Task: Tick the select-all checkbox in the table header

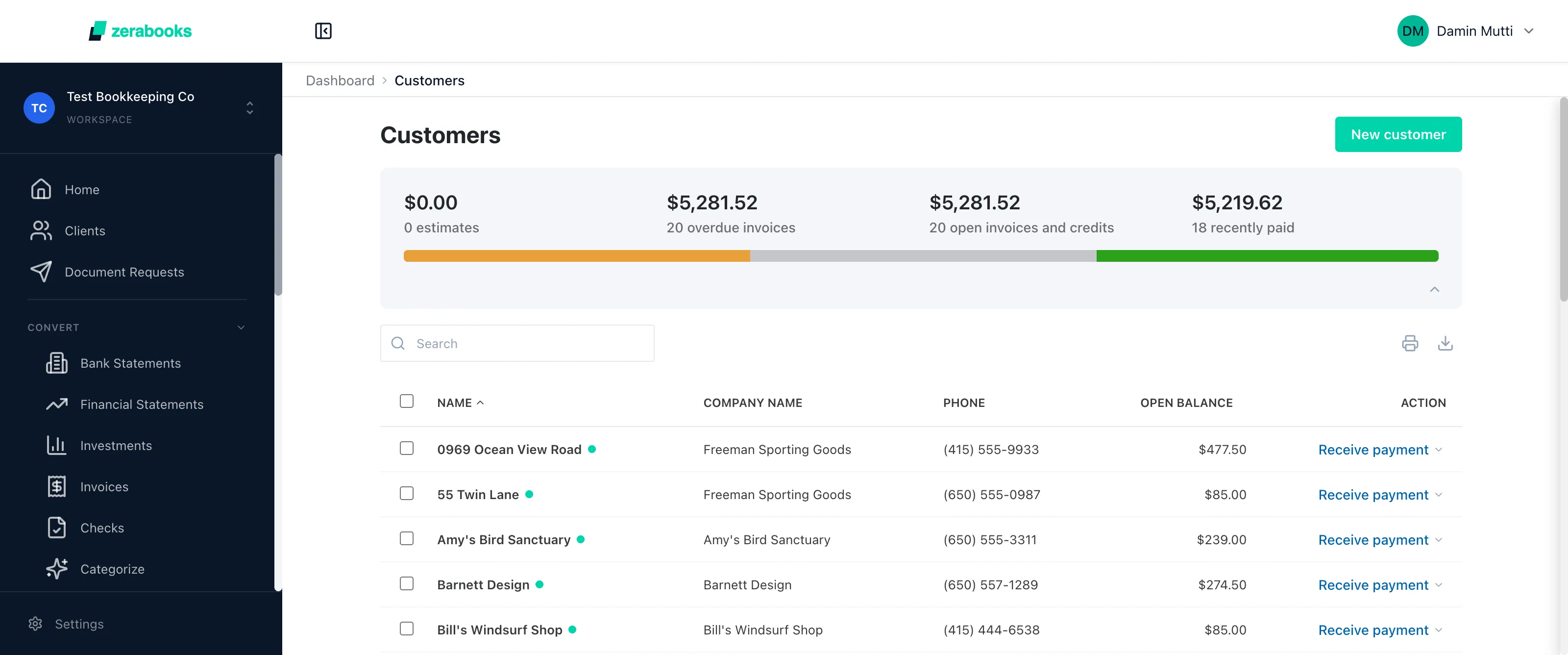Action: tap(407, 401)
